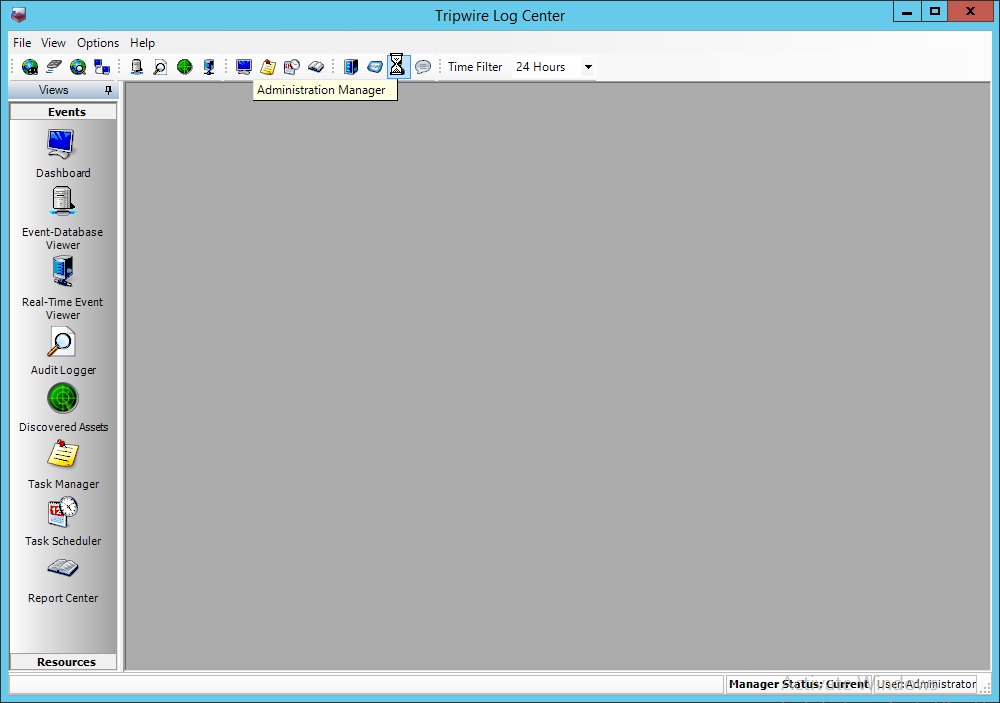Click the hourglass icon in toolbar

(397, 67)
